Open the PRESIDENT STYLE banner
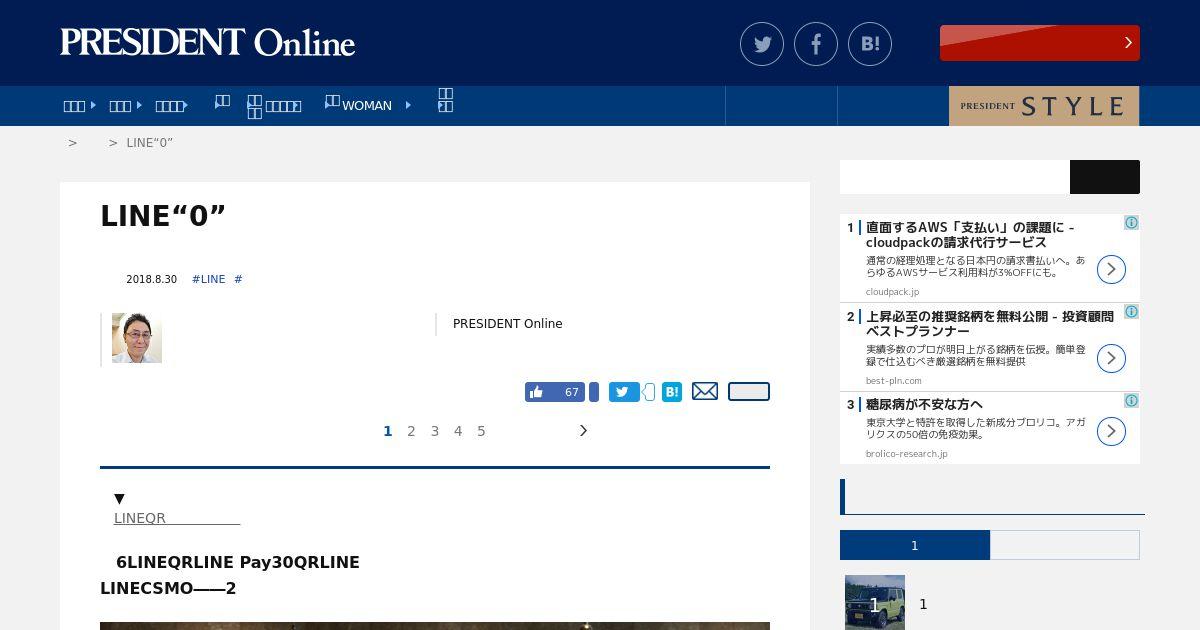Viewport: 1200px width, 630px height. pyautogui.click(x=1044, y=106)
